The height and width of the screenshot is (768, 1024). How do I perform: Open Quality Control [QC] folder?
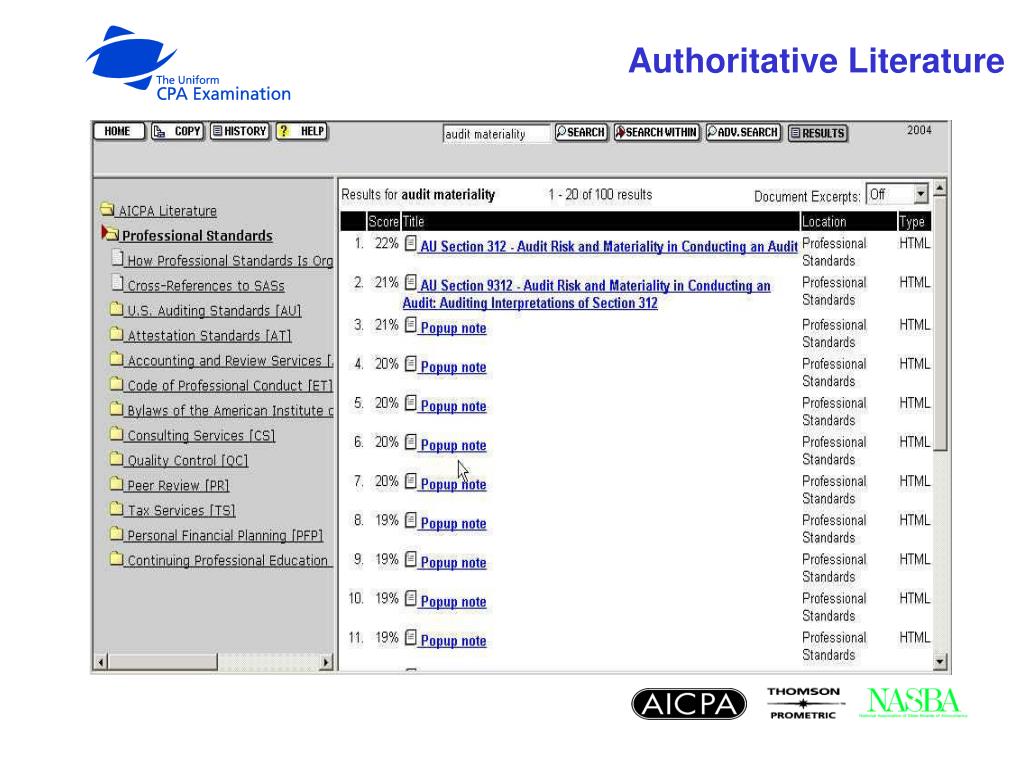(187, 460)
